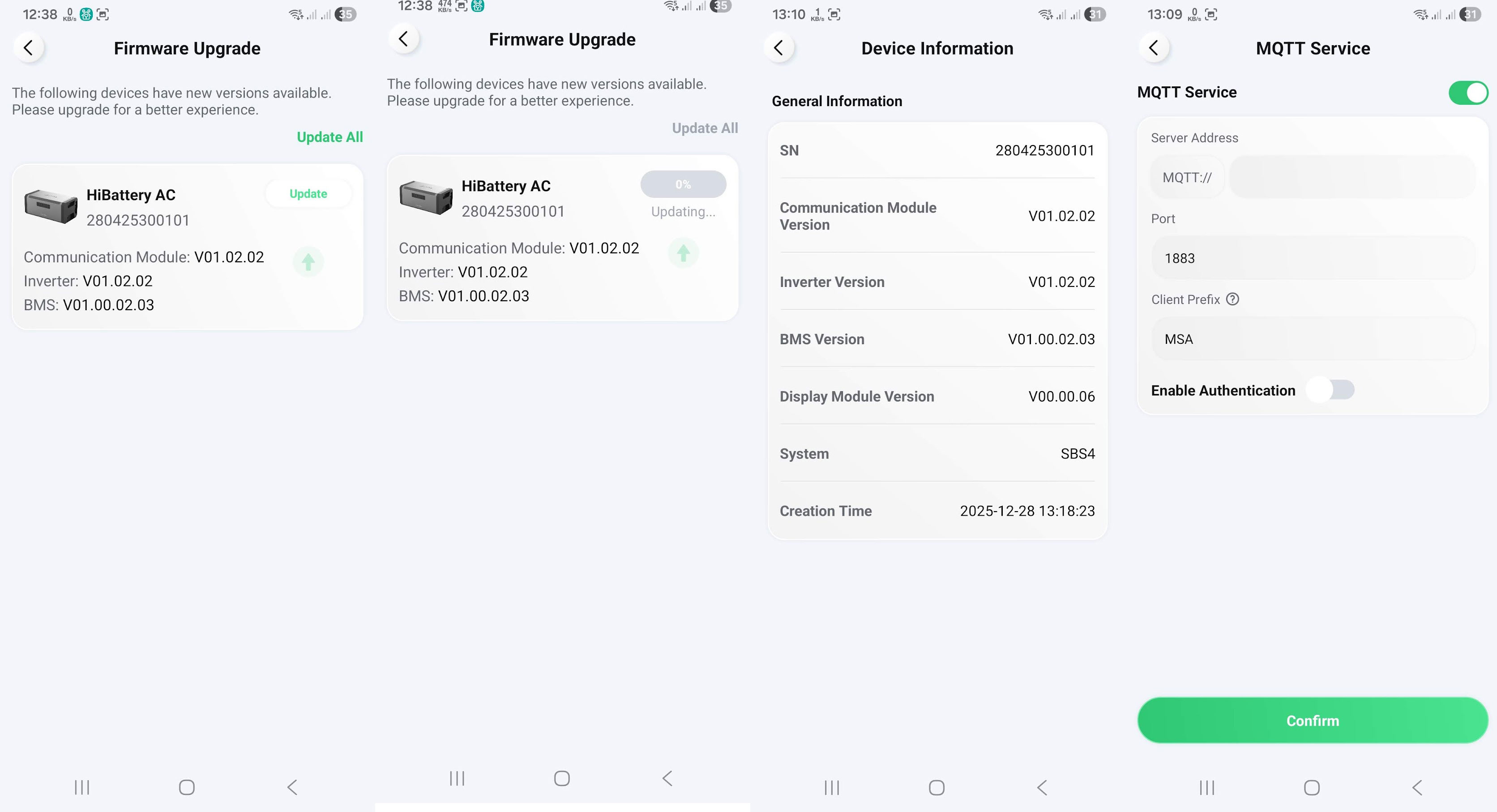Go back from the Device Information screen
Screen dimensions: 1497x812
(779, 47)
